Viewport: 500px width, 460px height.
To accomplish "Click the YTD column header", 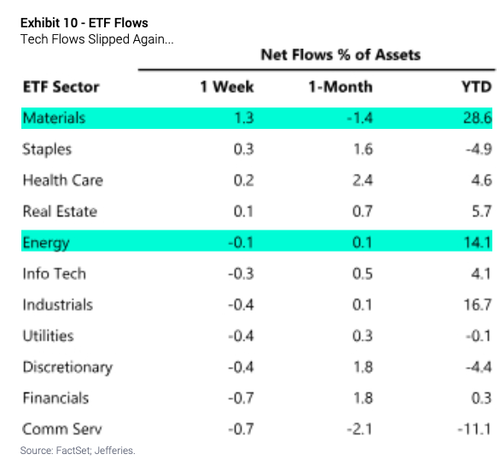I will click(x=477, y=87).
